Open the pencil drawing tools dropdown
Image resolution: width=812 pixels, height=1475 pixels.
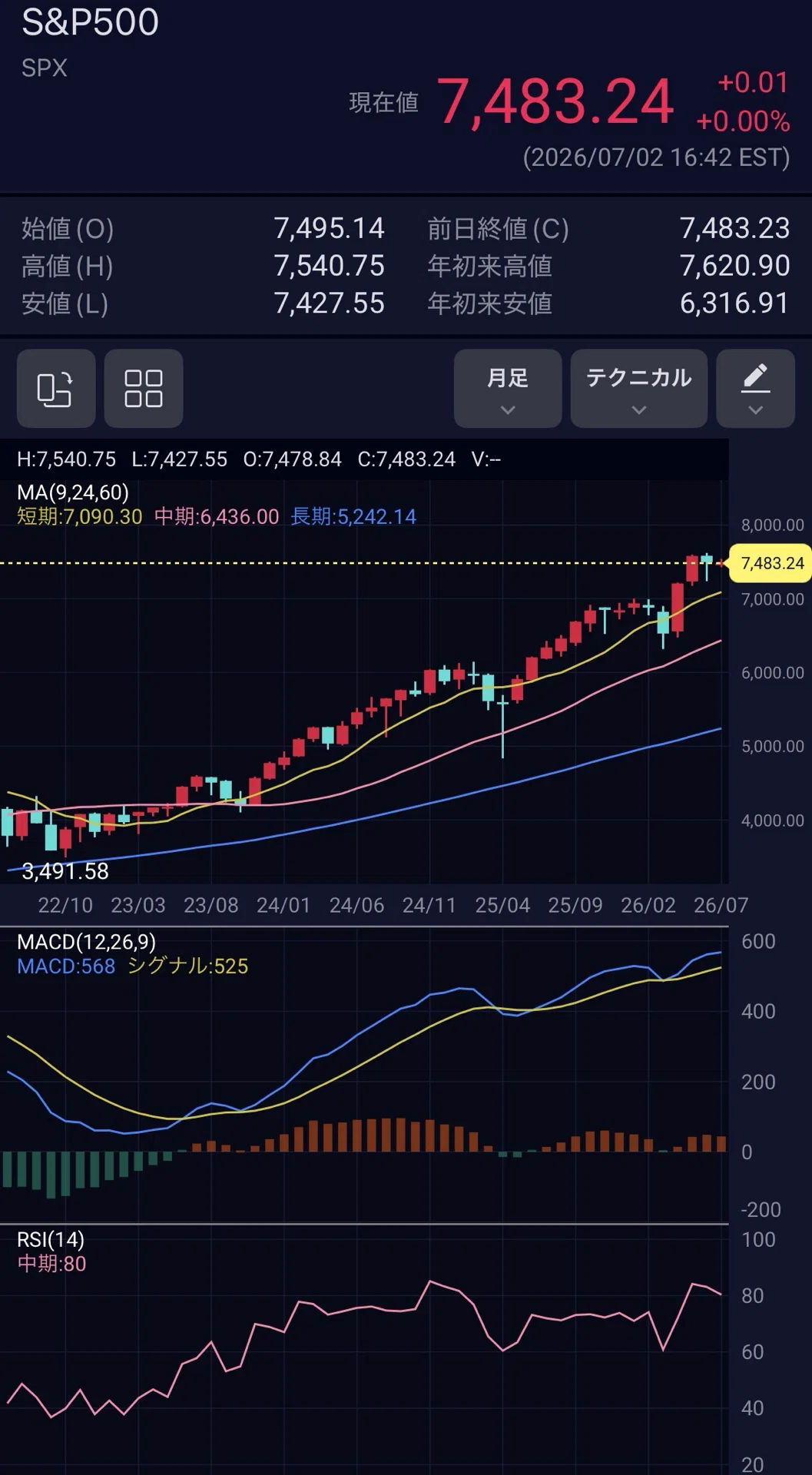pyautogui.click(x=756, y=388)
